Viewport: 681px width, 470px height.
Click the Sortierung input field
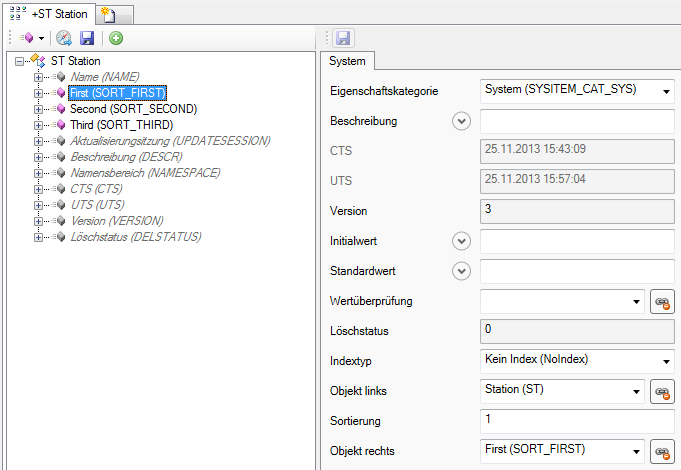577,421
